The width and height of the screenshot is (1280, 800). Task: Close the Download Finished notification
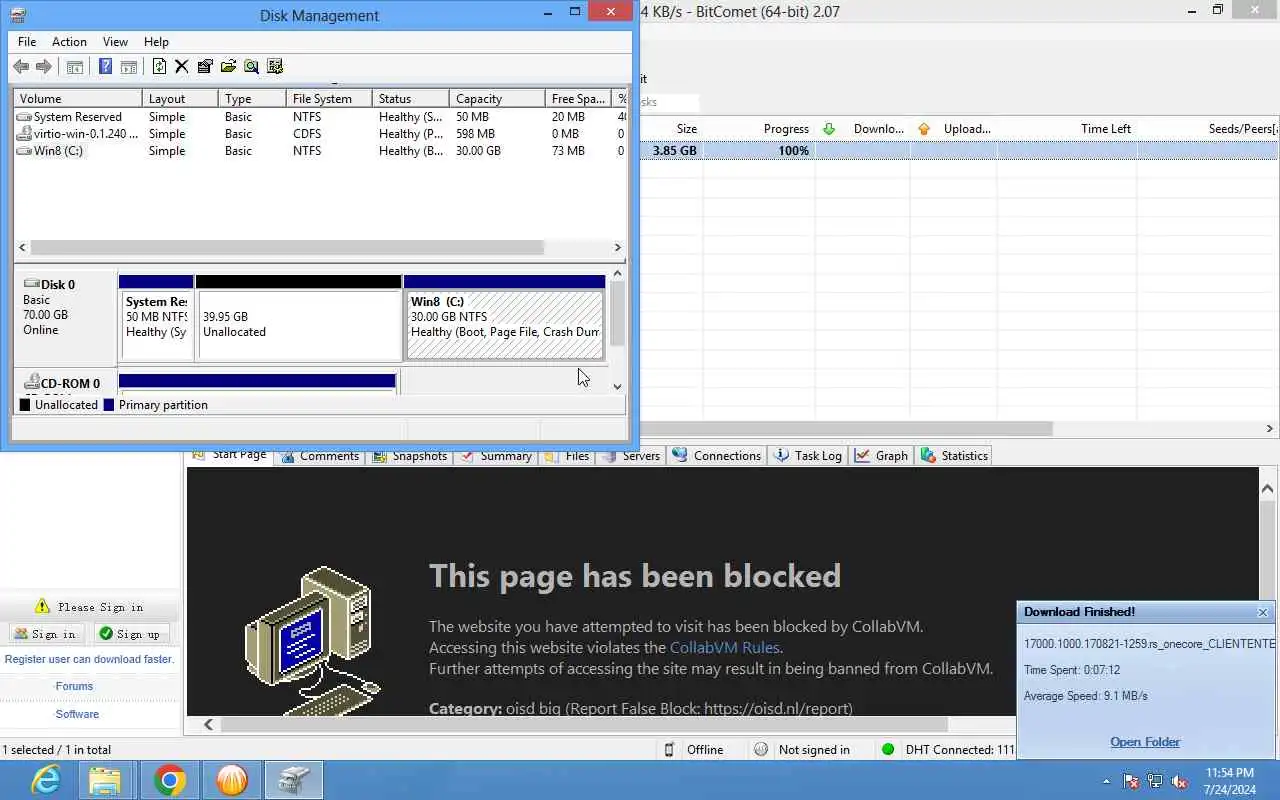[1262, 612]
